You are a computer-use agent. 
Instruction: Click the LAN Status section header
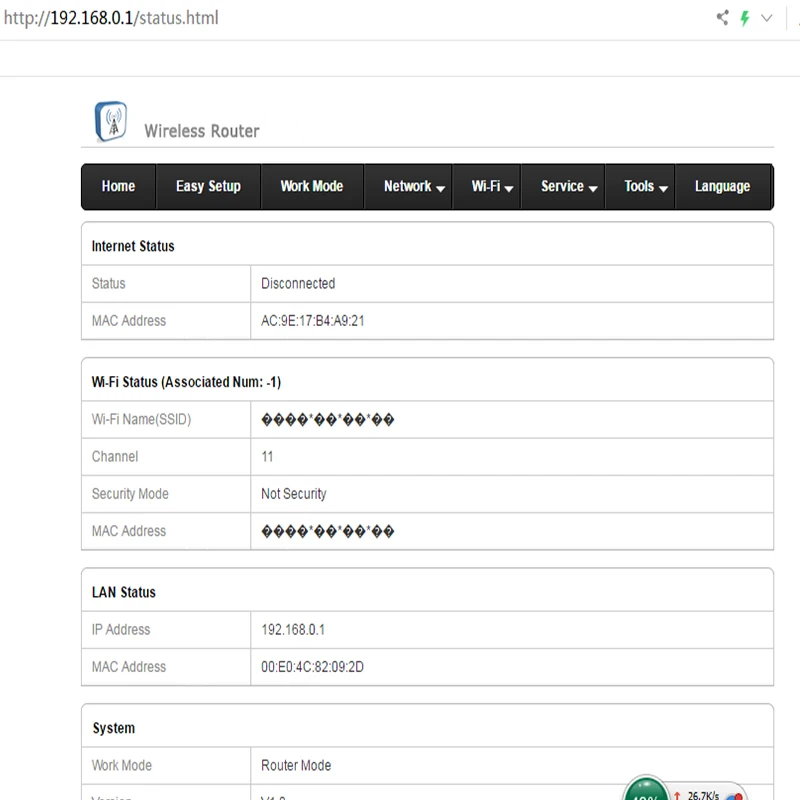point(124,592)
